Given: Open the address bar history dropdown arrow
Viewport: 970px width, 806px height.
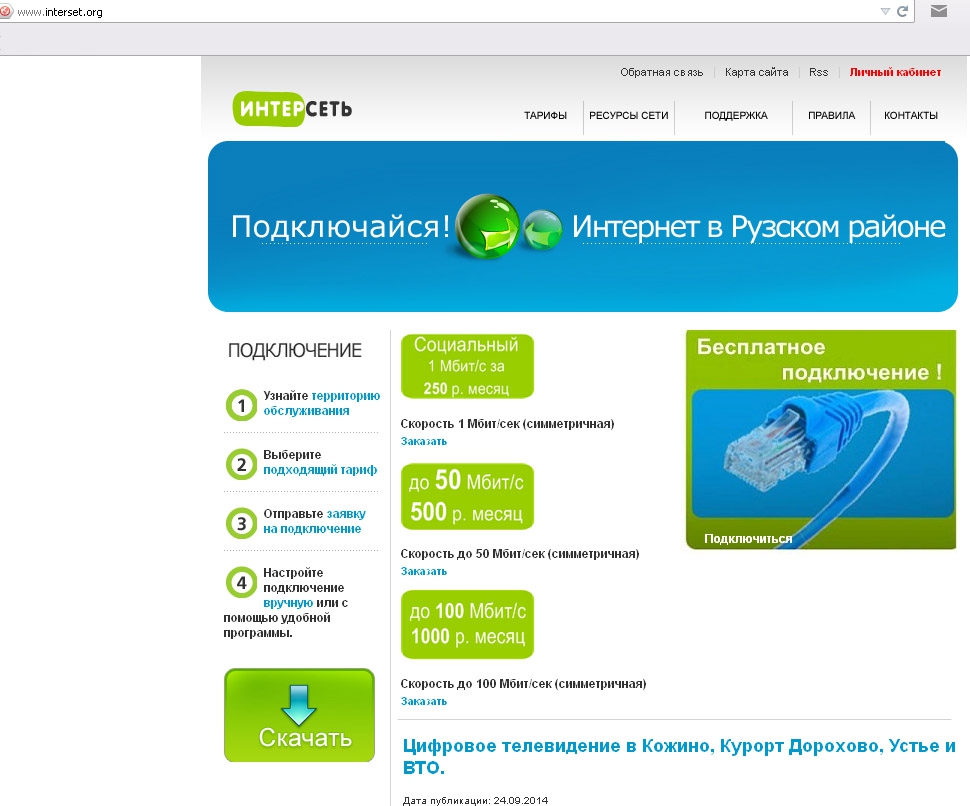Looking at the screenshot, I should (x=884, y=12).
